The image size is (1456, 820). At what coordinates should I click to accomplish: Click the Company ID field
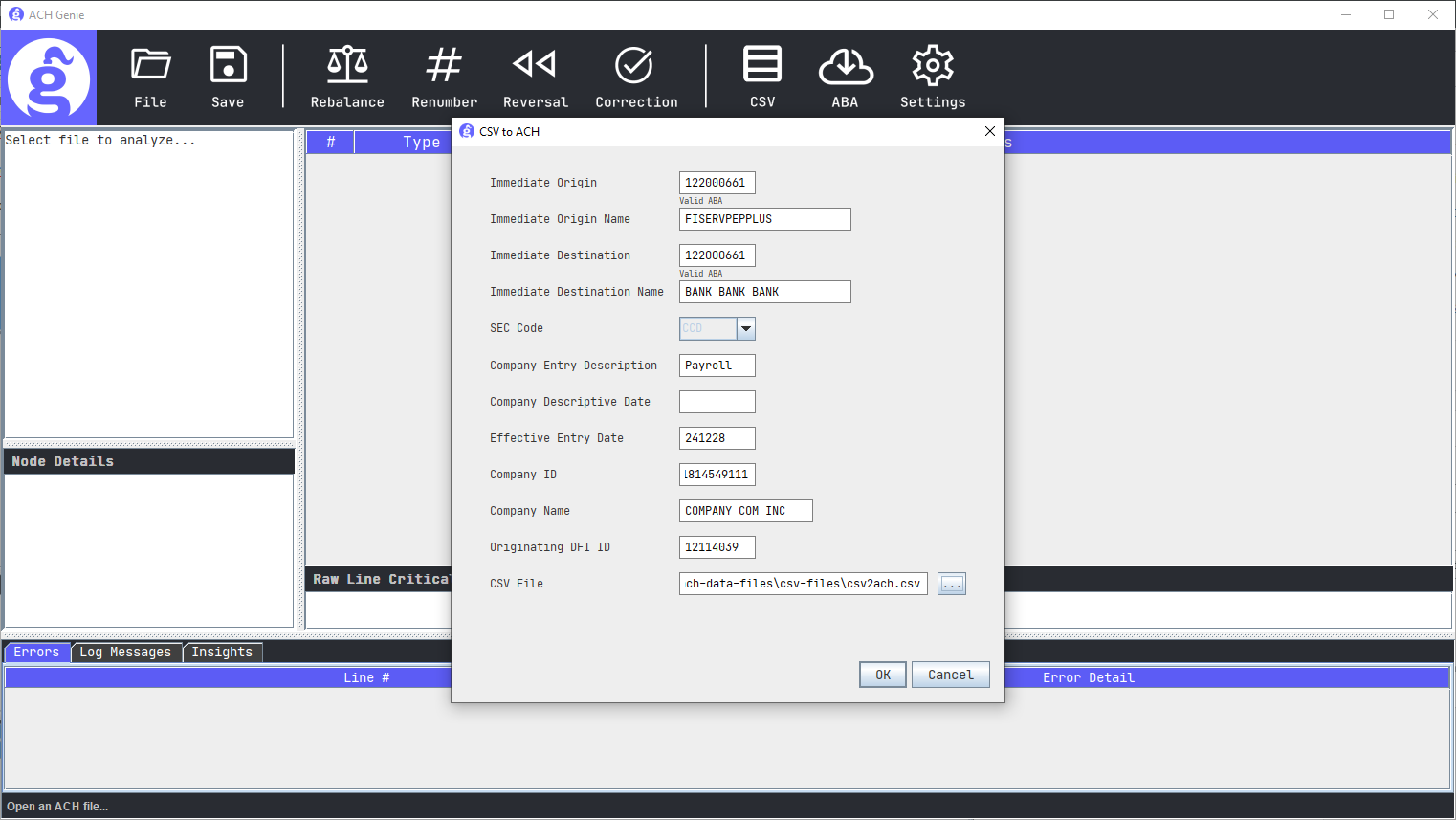[717, 475]
